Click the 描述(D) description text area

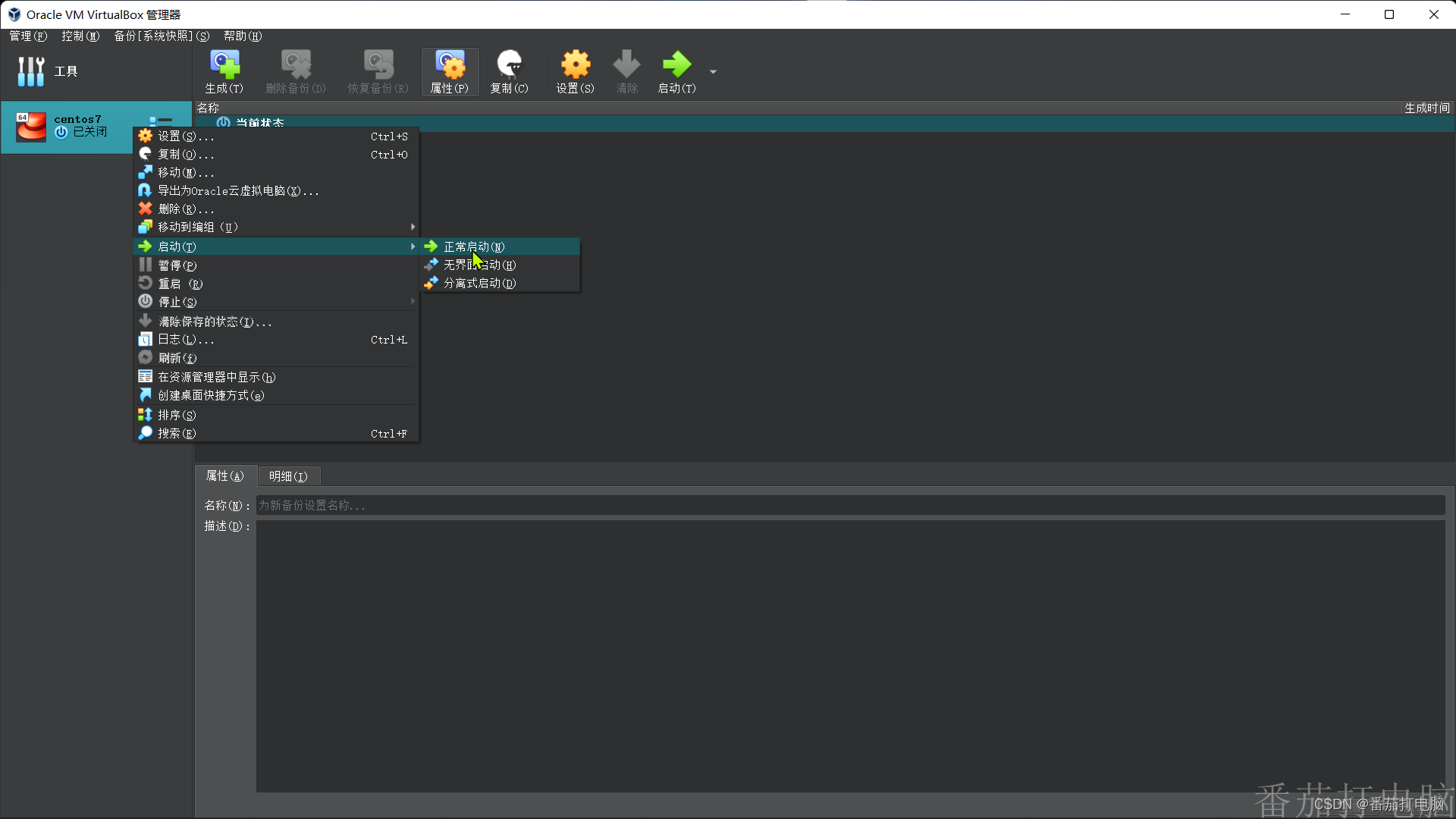850,656
